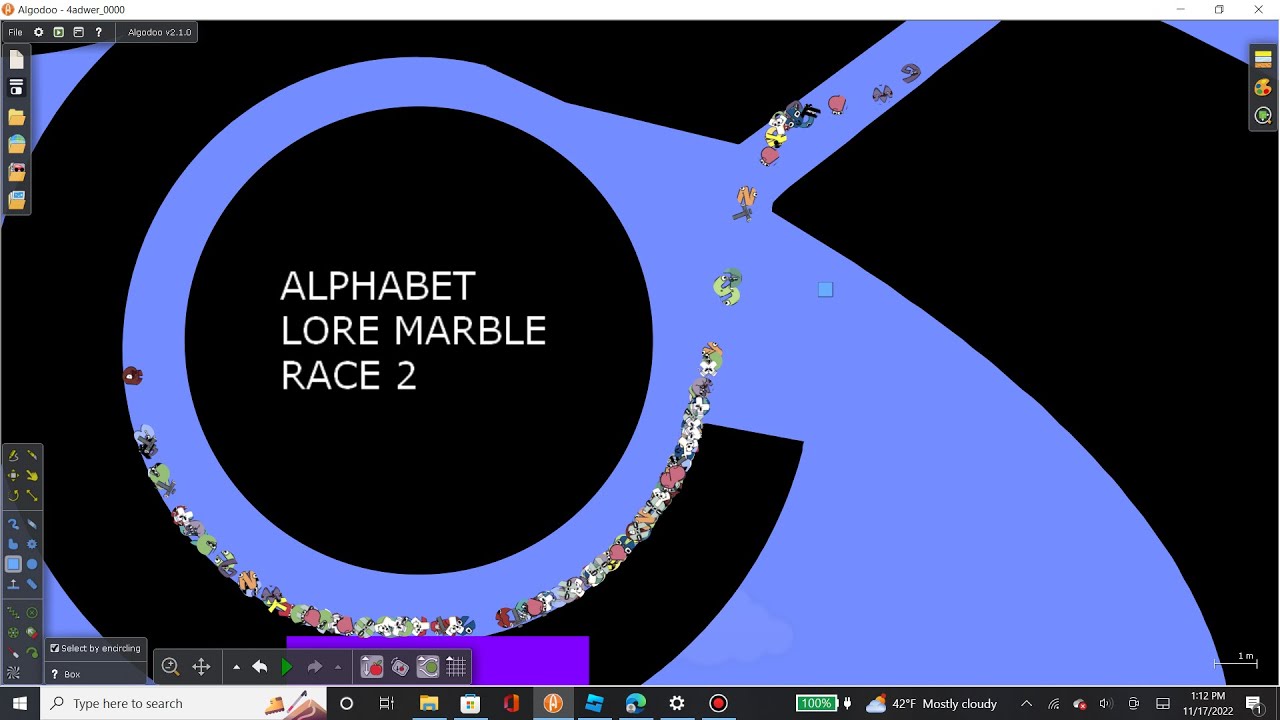Select the Tracer tool
Screen dimensions: 1280x720
click(32, 652)
